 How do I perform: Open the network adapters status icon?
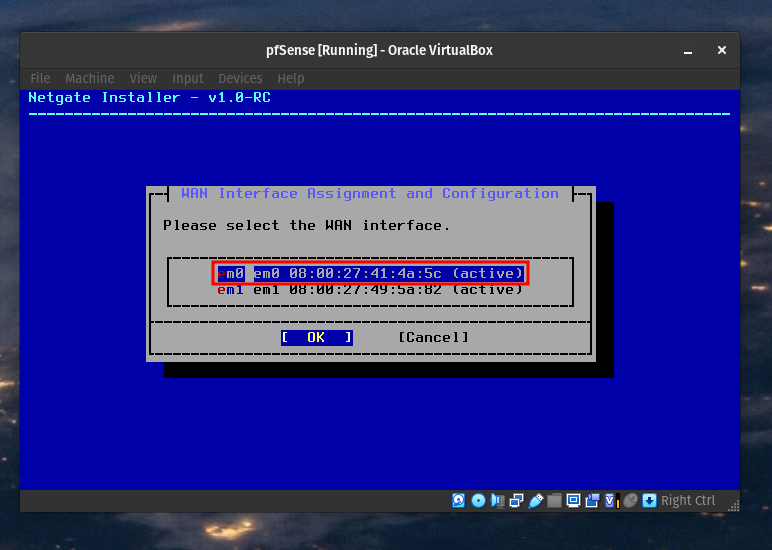point(516,501)
